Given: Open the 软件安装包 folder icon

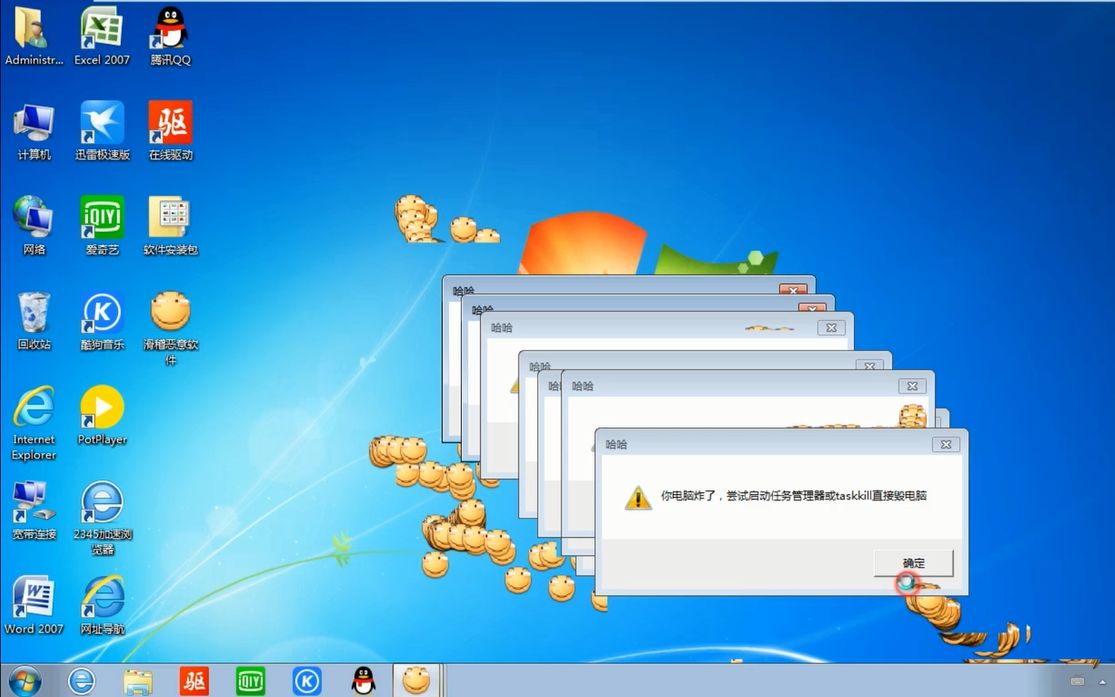Looking at the screenshot, I should tap(171, 226).
